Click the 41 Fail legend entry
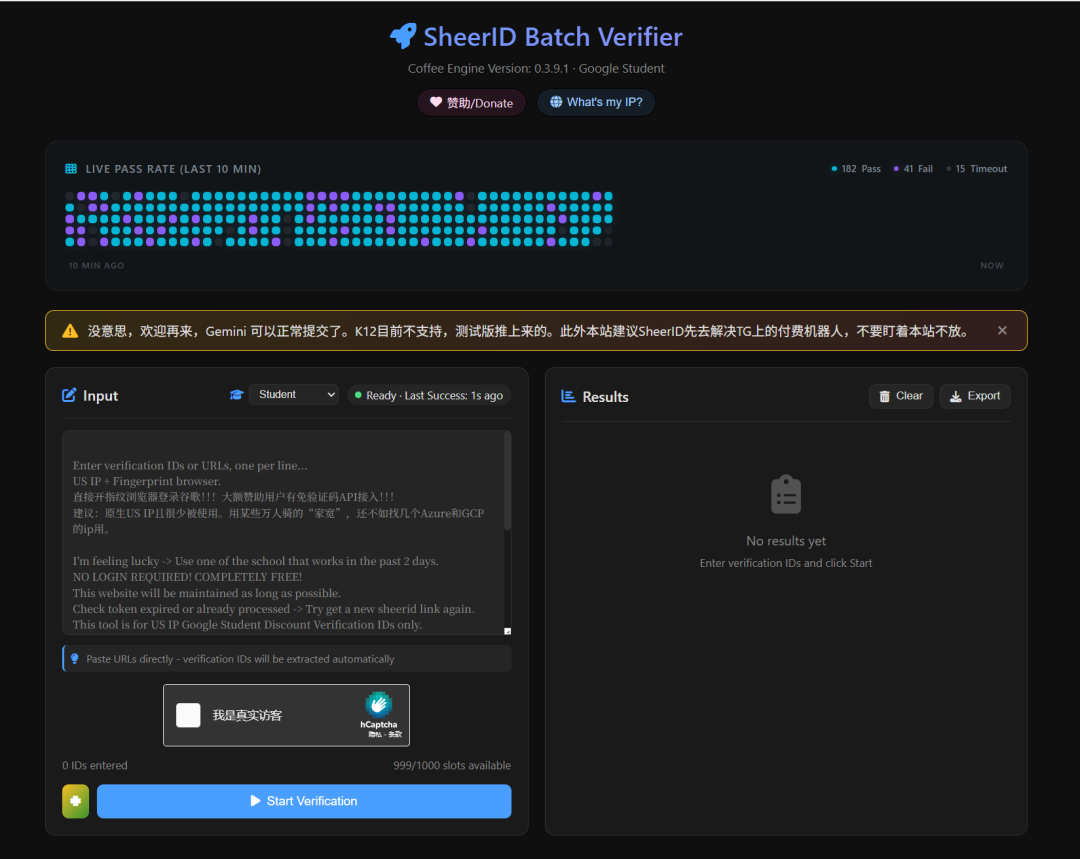The image size is (1080, 859). [x=913, y=169]
